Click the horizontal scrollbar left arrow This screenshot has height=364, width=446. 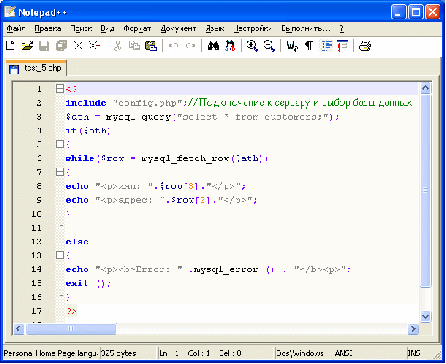19,329
